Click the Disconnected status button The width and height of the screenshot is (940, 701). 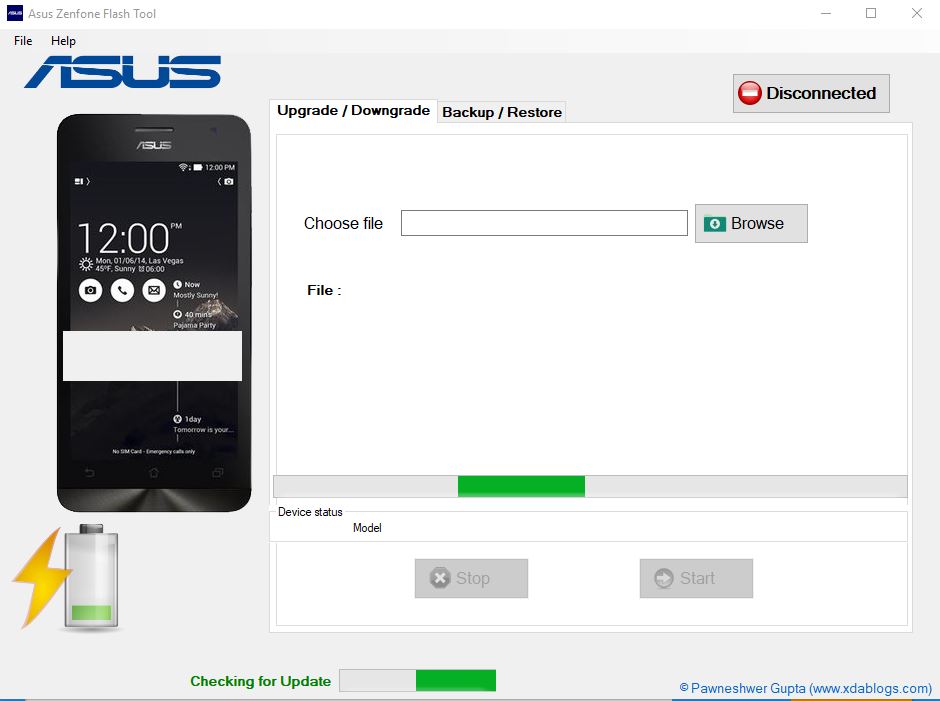[x=811, y=94]
